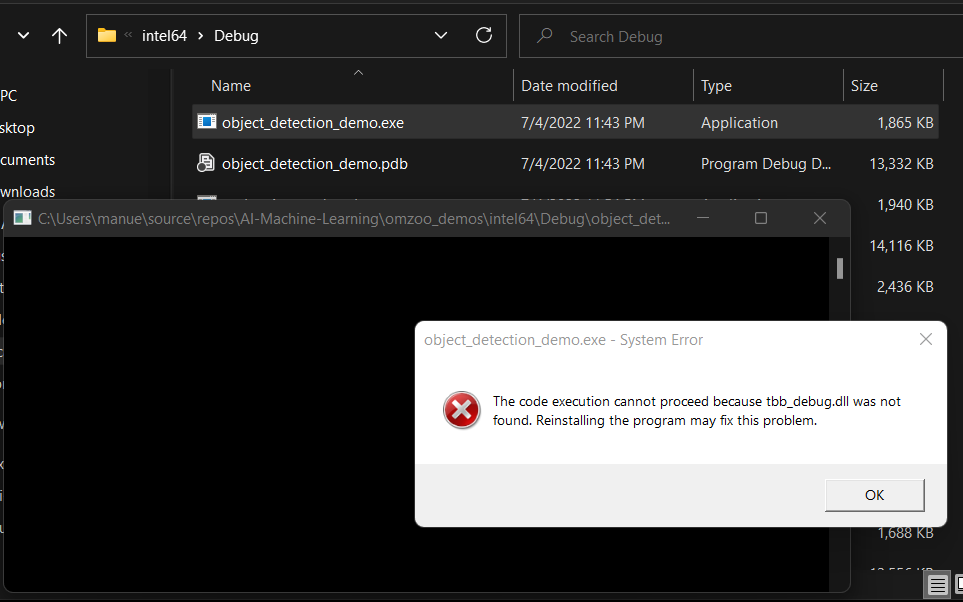This screenshot has height=602, width=963.
Task: Select the object_detection_demo.pdb file icon
Action: point(207,163)
